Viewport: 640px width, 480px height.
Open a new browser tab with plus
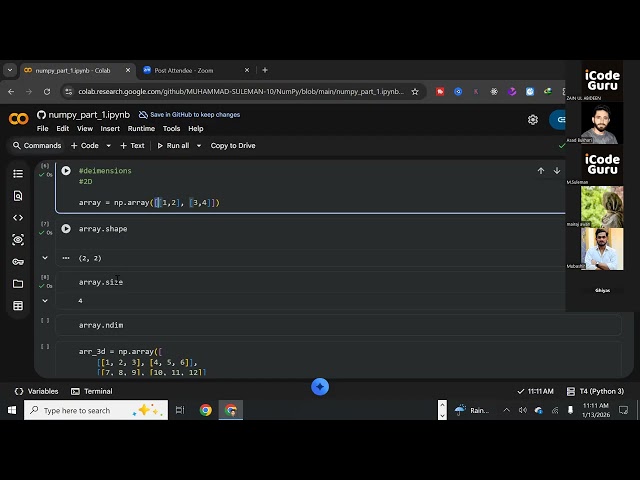[265, 70]
